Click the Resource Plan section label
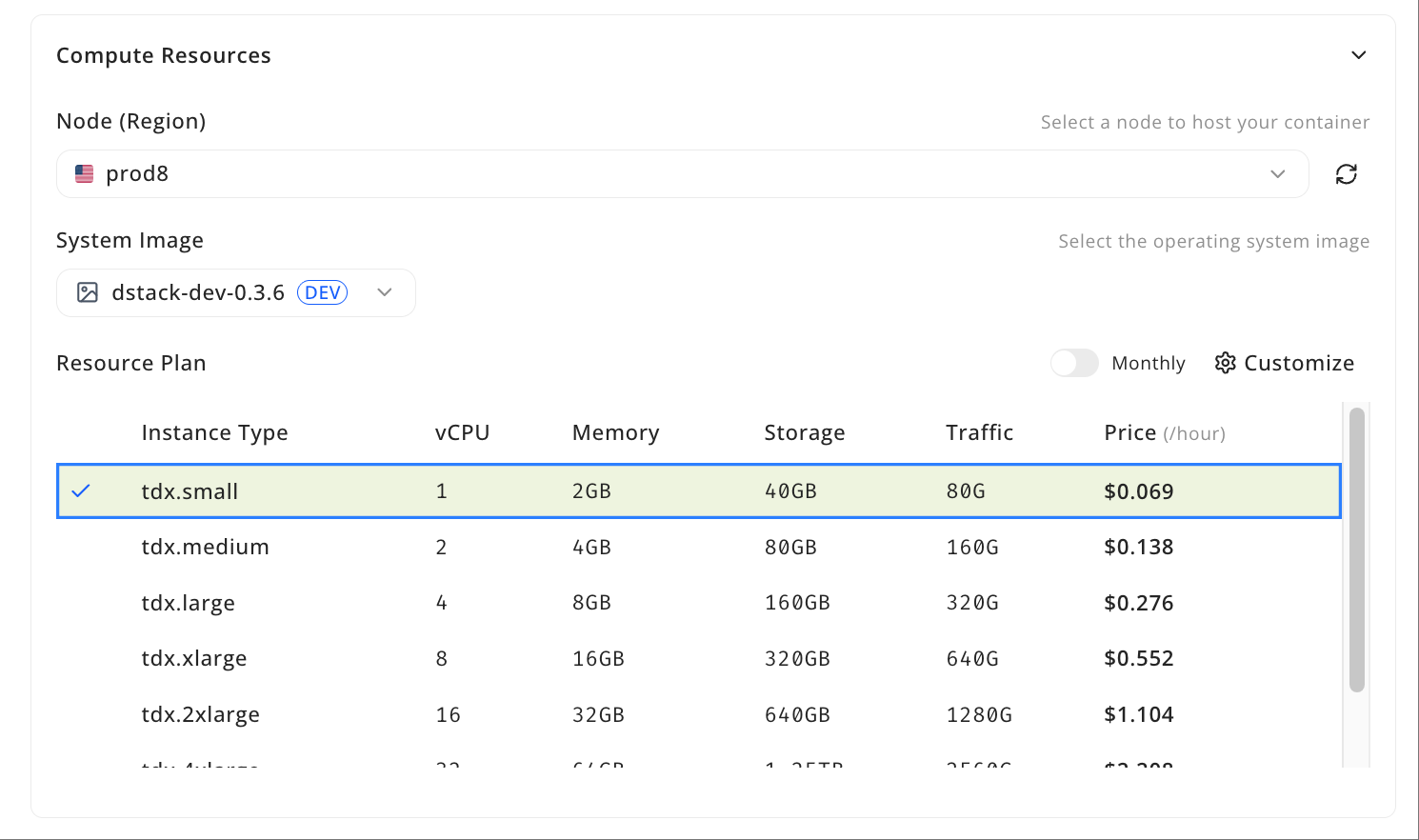The height and width of the screenshot is (840, 1419). click(130, 363)
